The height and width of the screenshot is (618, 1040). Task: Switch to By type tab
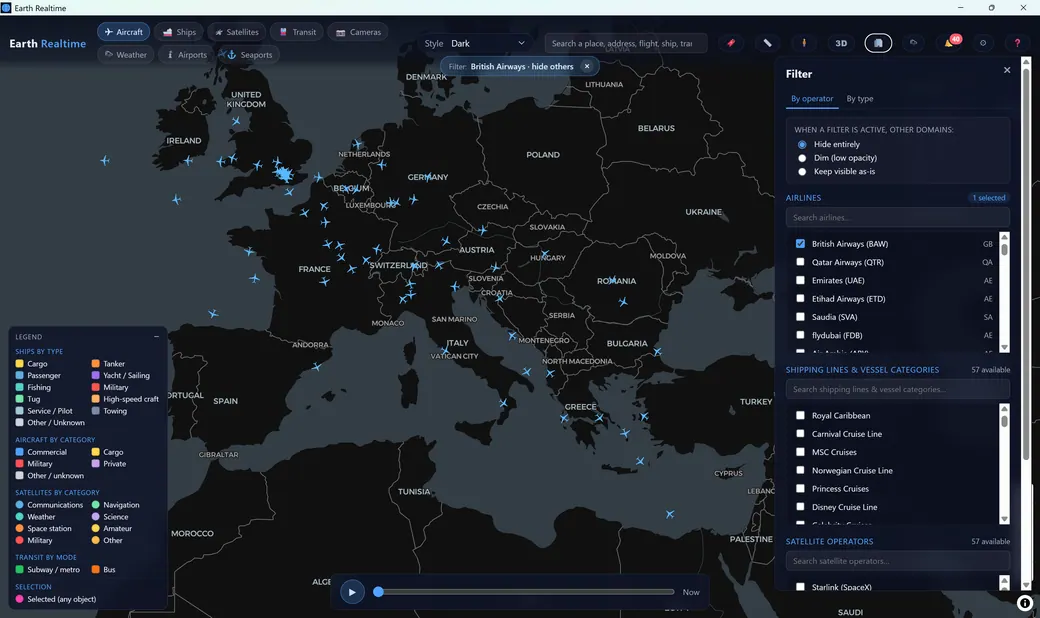pos(860,99)
